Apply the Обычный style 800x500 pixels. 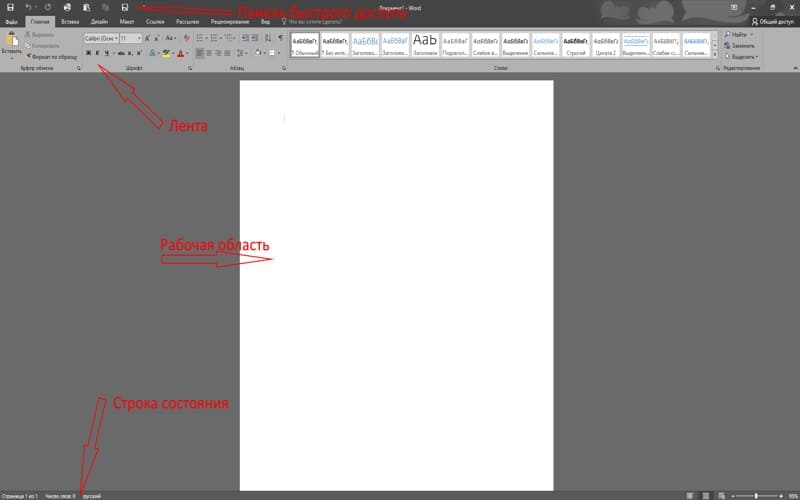[x=305, y=45]
